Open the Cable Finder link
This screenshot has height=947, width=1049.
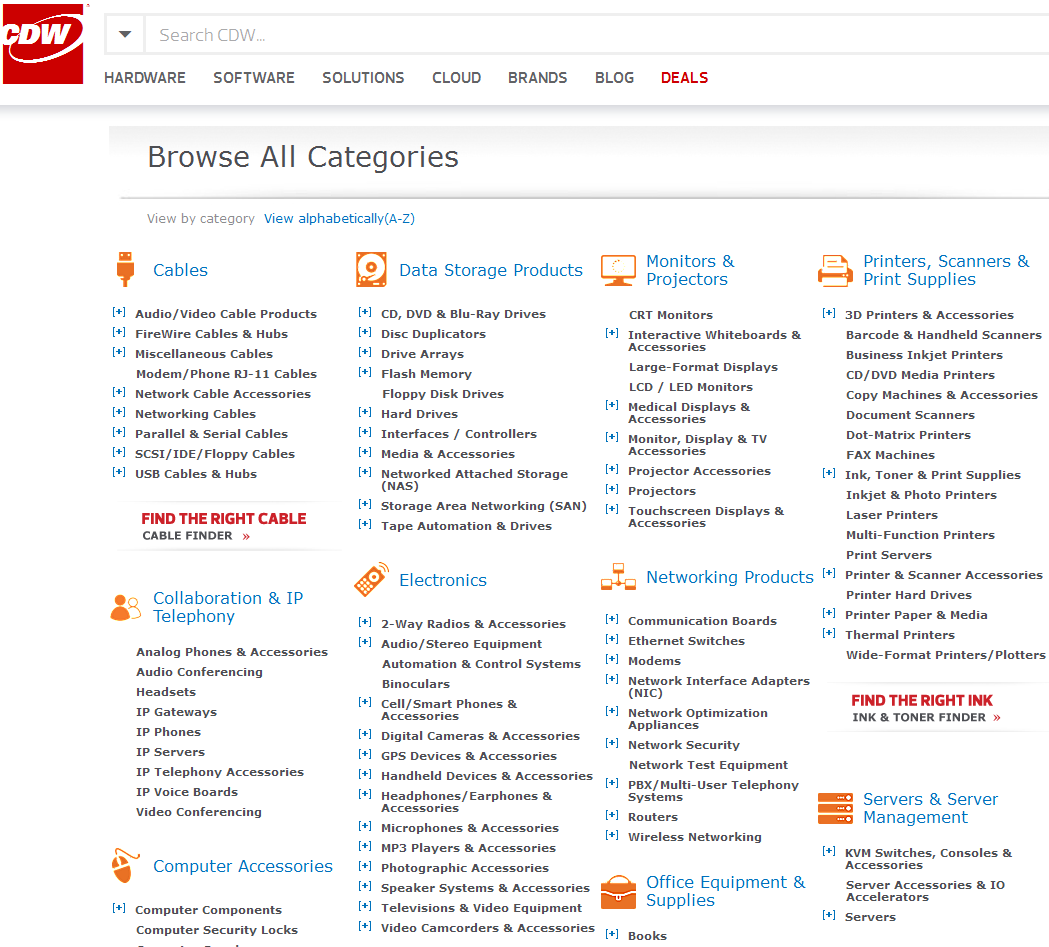click(196, 536)
